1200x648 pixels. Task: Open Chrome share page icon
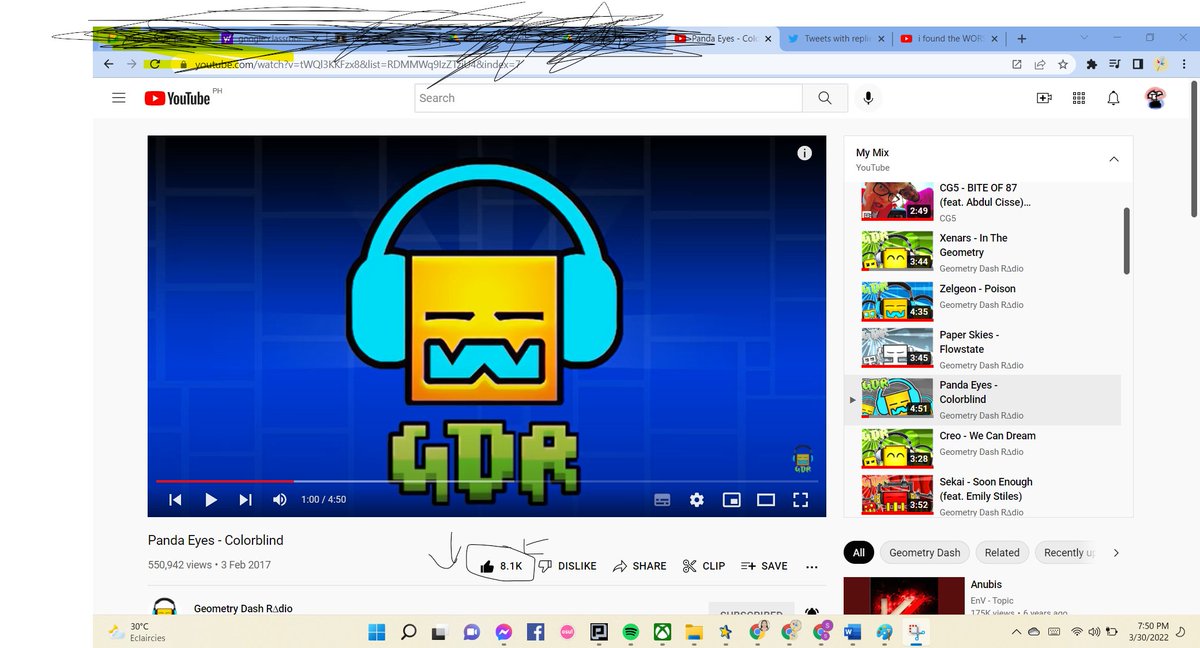tap(1040, 64)
